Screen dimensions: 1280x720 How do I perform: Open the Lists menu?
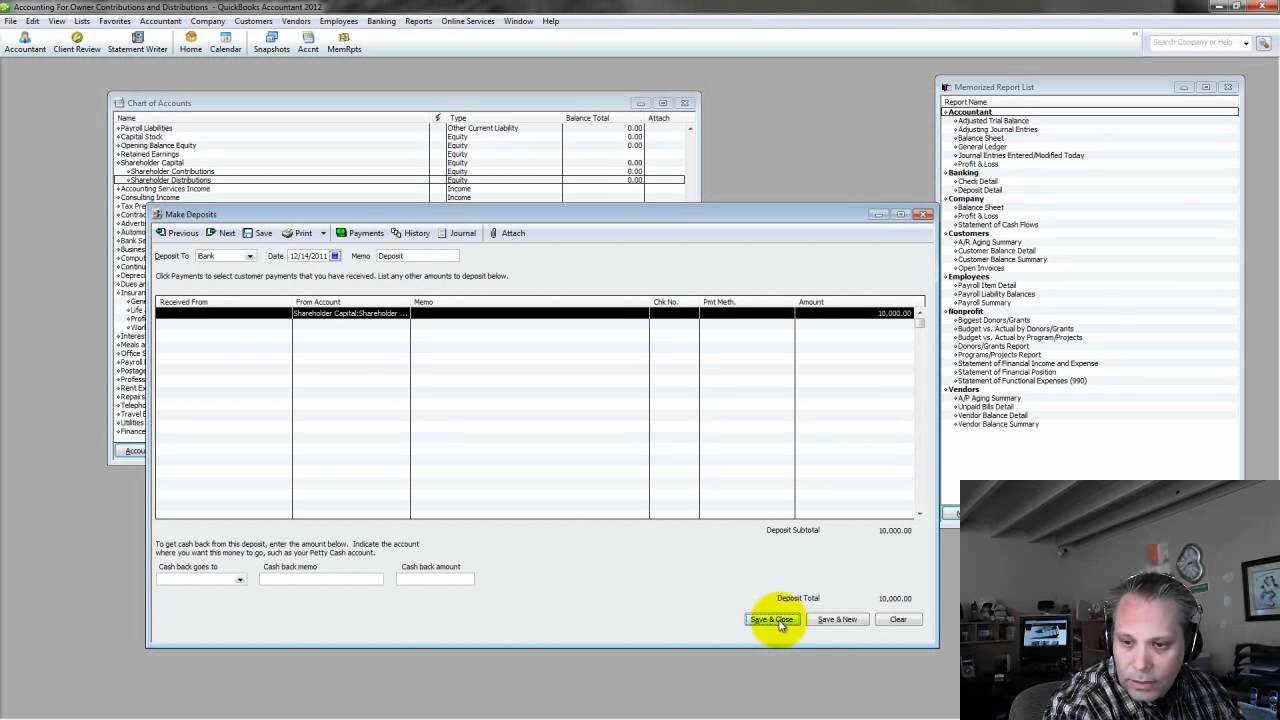pyautogui.click(x=82, y=21)
